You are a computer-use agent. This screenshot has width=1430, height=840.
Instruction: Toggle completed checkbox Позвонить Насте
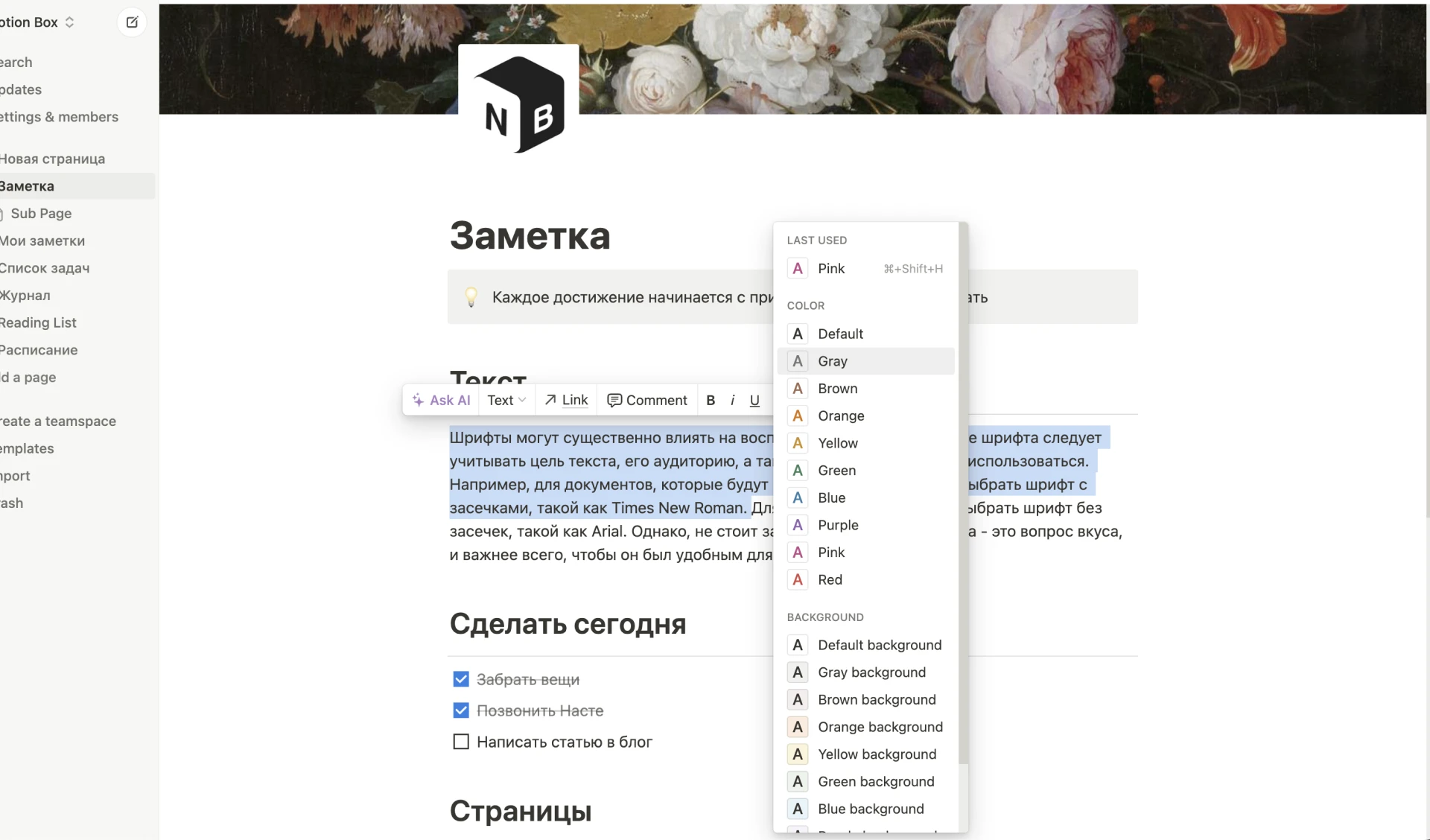[461, 710]
